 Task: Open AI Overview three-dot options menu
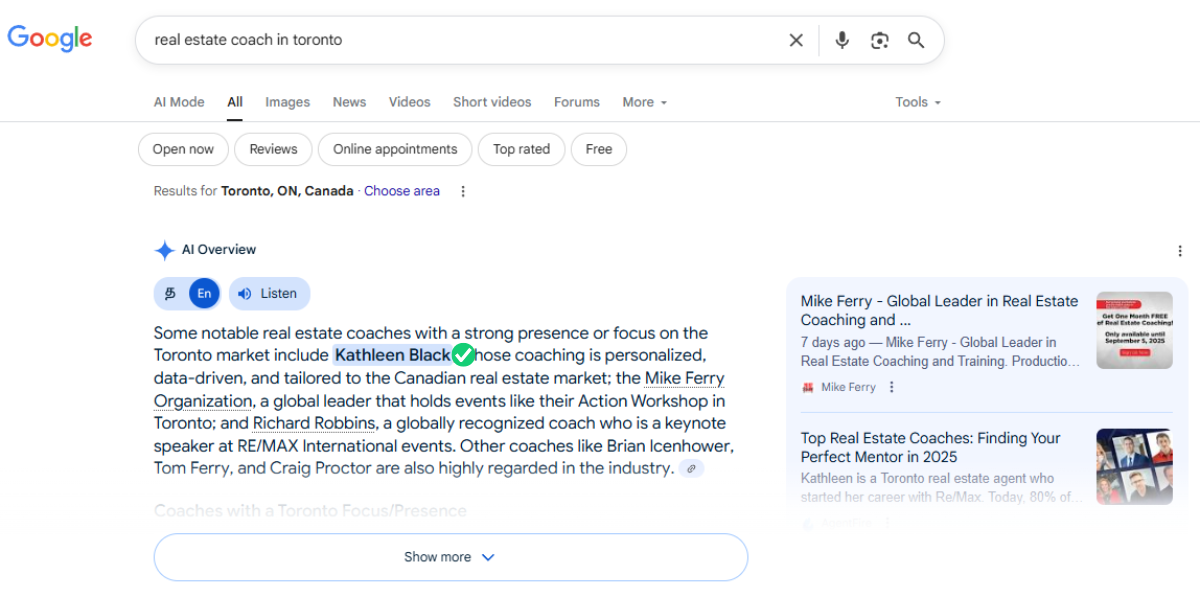(1180, 251)
